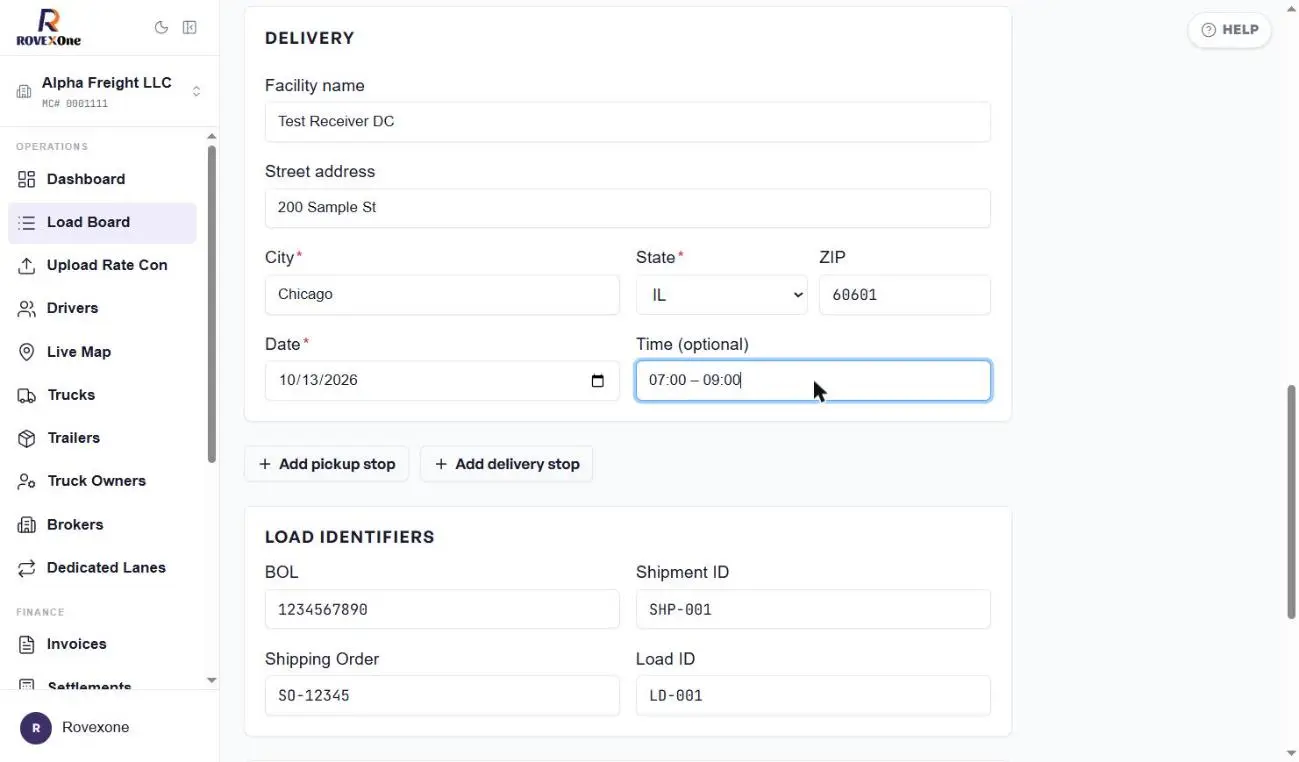Edit the Load ID field
Image resolution: width=1299 pixels, height=762 pixels.
813,696
